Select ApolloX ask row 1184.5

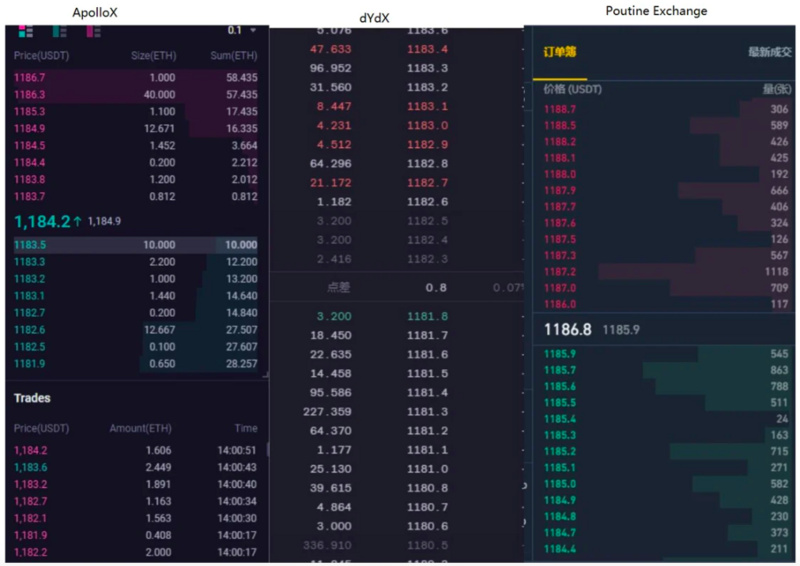136,145
